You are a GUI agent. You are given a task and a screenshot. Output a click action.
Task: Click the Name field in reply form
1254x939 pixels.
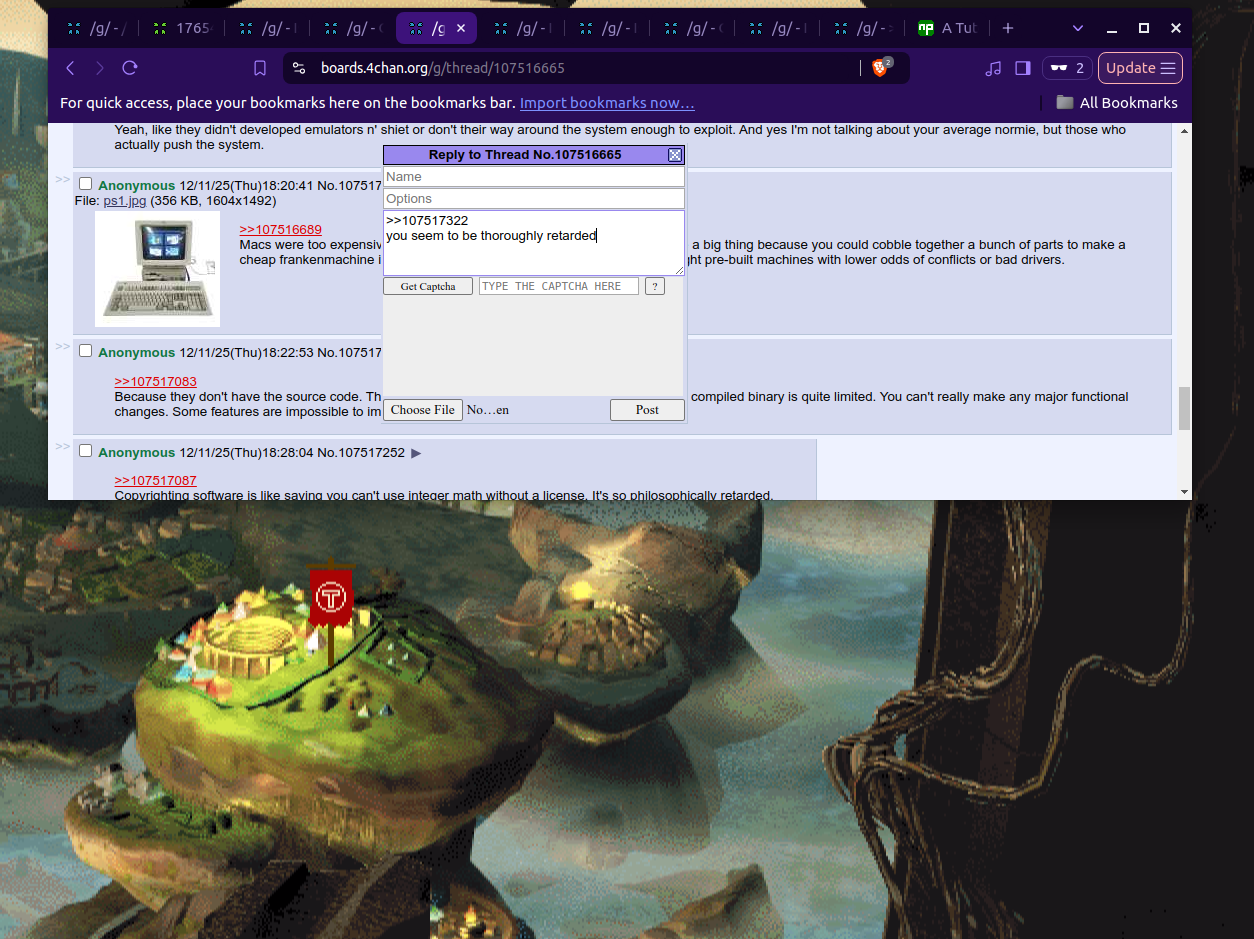point(534,177)
